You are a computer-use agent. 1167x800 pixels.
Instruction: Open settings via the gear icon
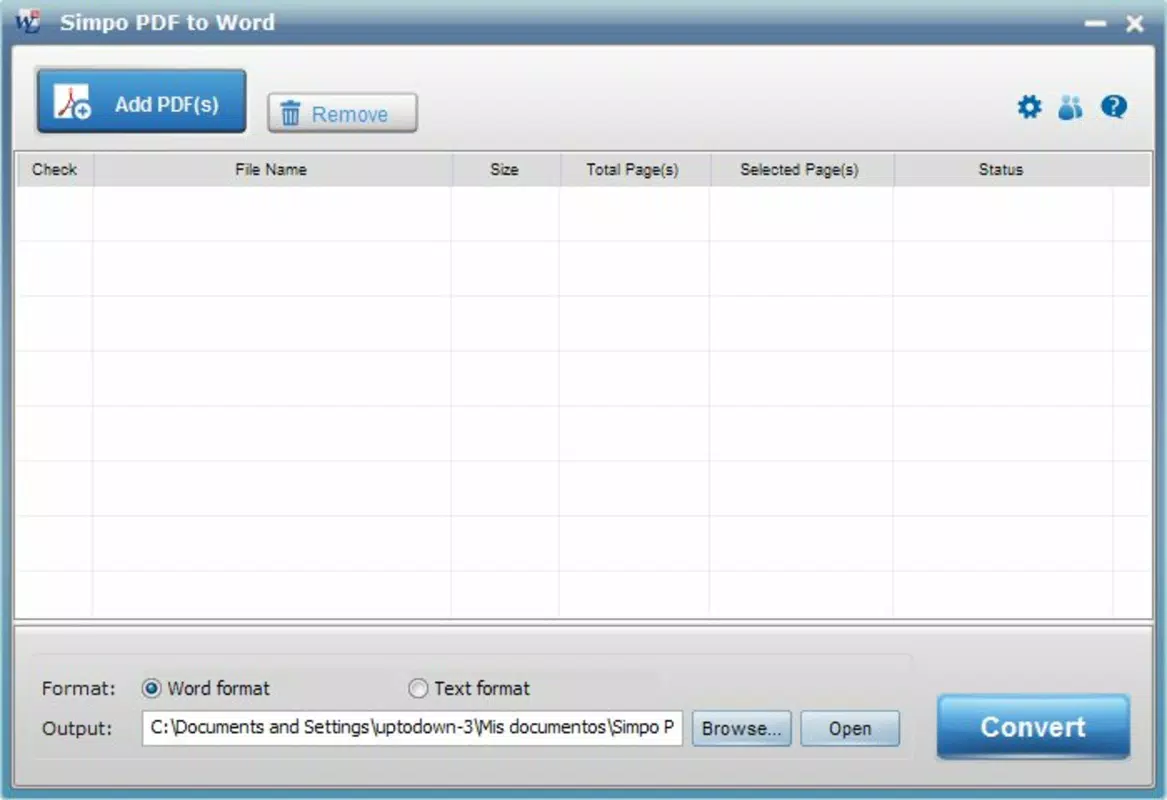point(1029,107)
